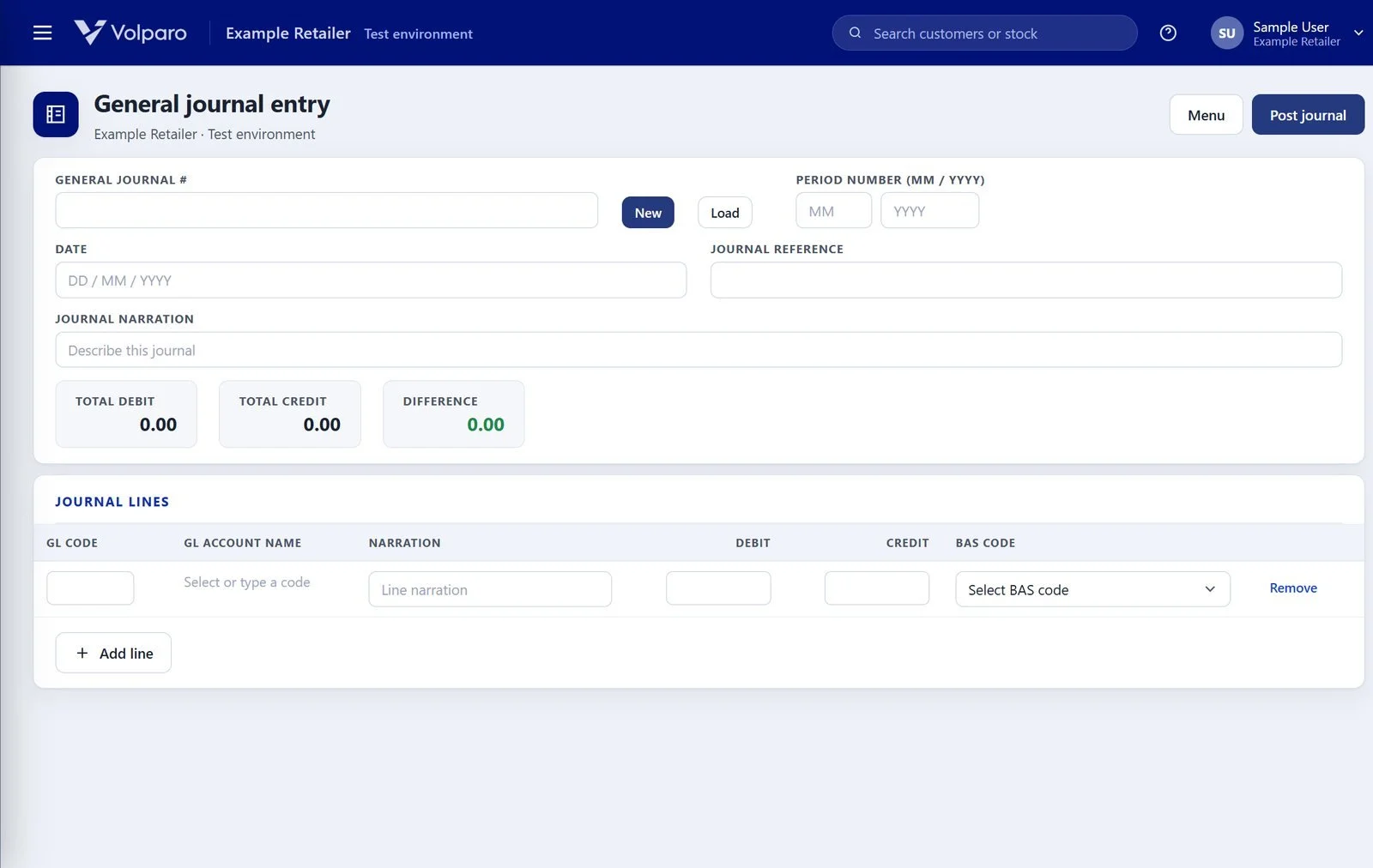Click the Add line button

point(113,653)
